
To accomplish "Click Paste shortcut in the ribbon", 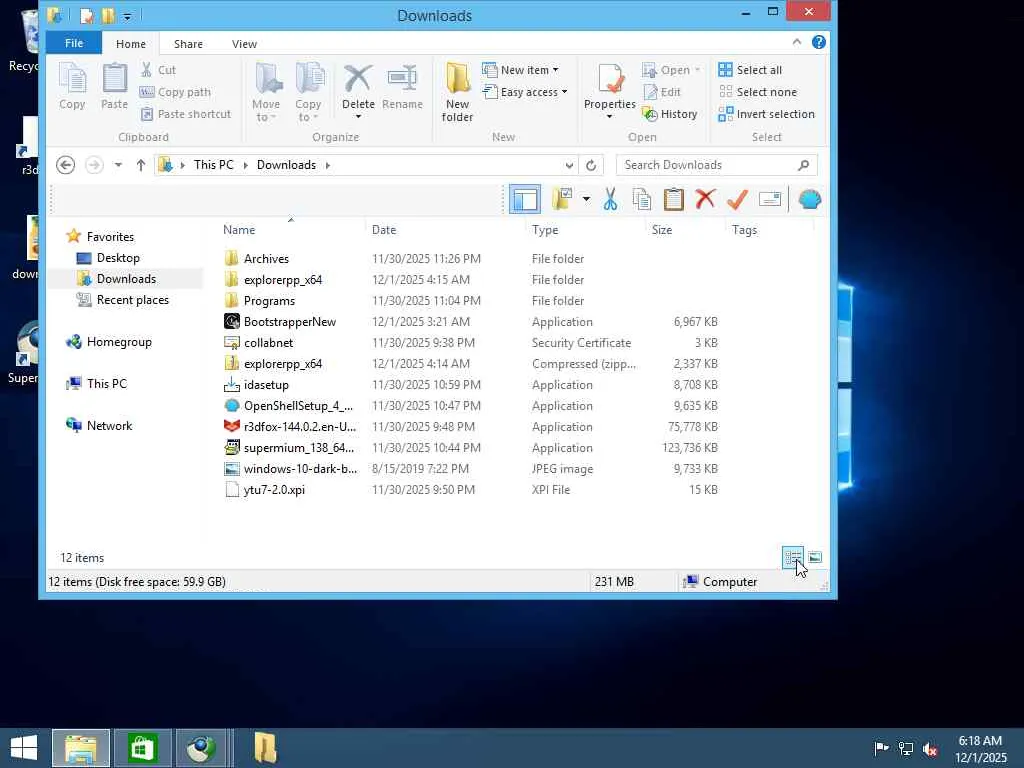I will click(186, 114).
